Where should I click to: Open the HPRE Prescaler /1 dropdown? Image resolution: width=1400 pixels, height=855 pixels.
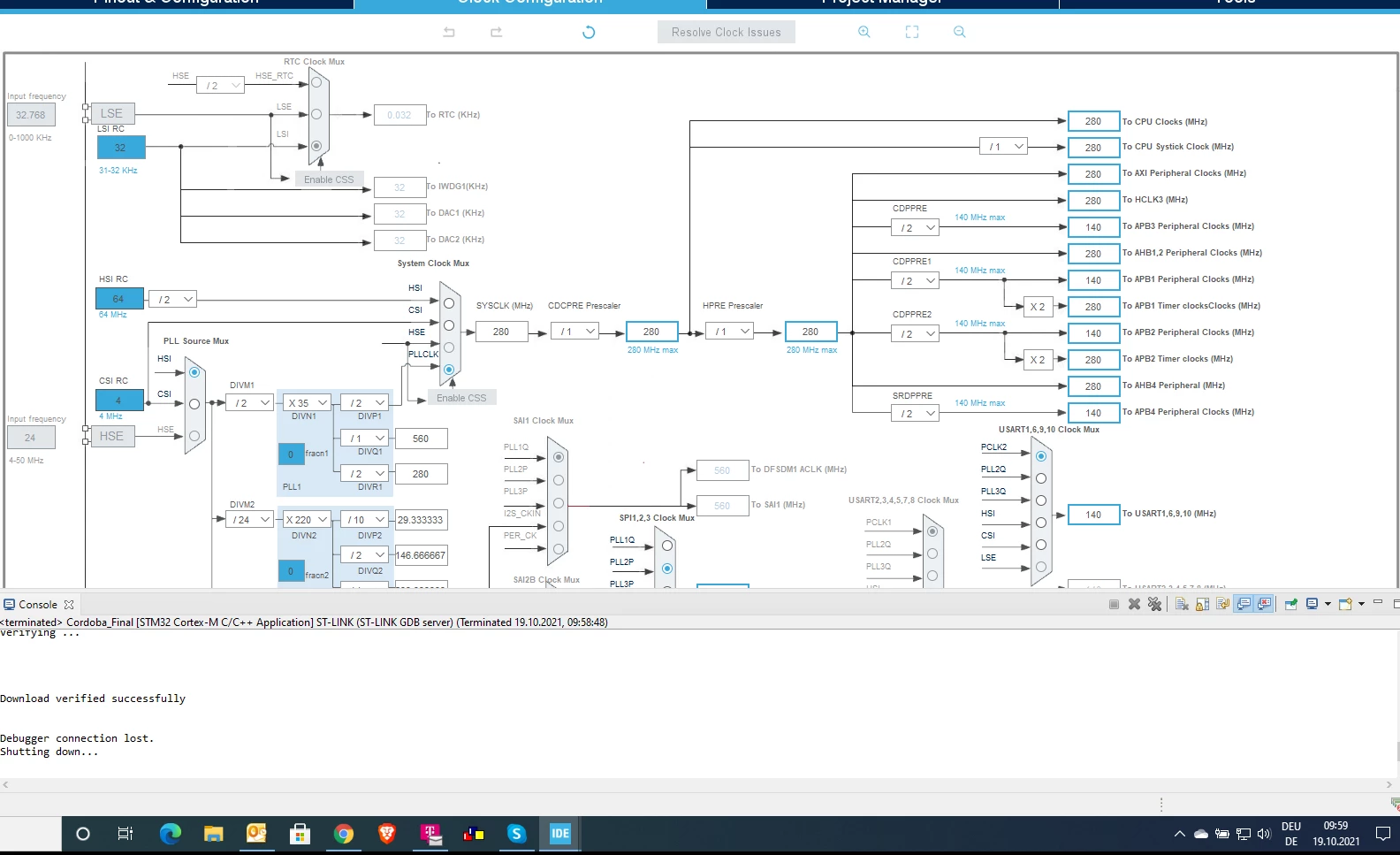click(x=730, y=332)
